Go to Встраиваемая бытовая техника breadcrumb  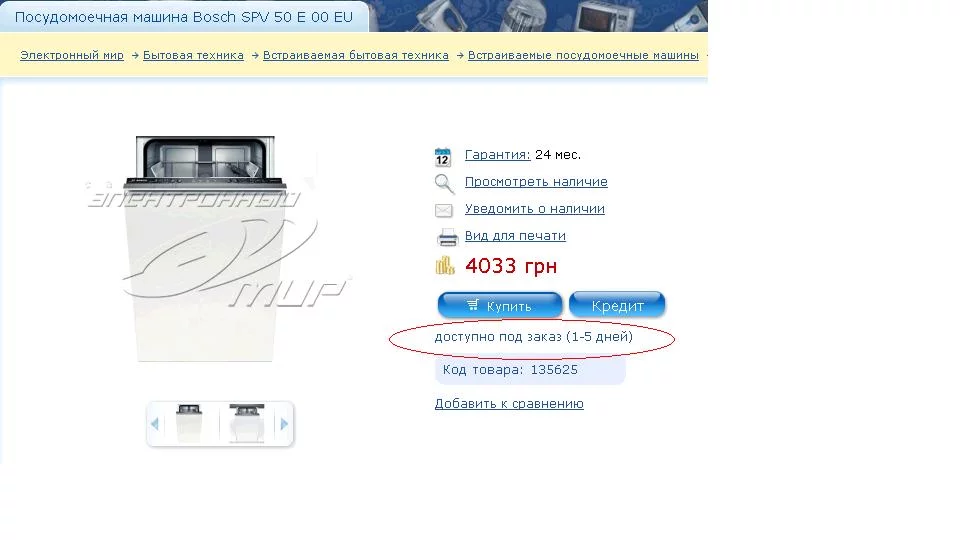pyautogui.click(x=356, y=55)
